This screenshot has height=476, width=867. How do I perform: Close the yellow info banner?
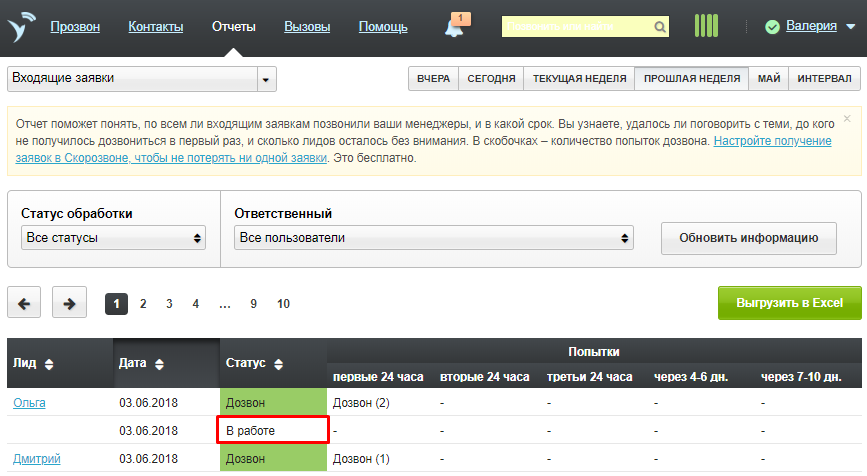848,119
